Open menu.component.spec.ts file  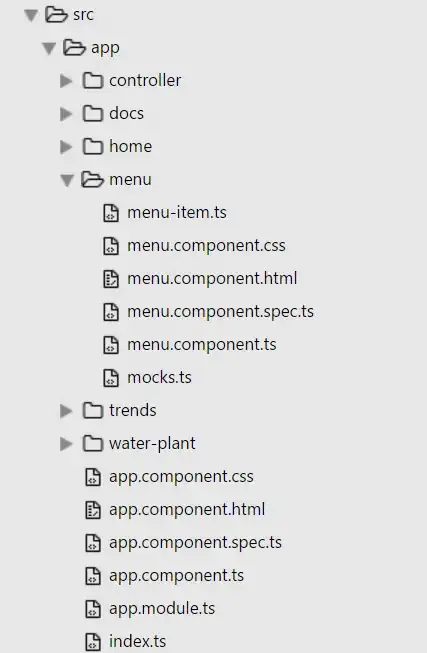coord(220,312)
